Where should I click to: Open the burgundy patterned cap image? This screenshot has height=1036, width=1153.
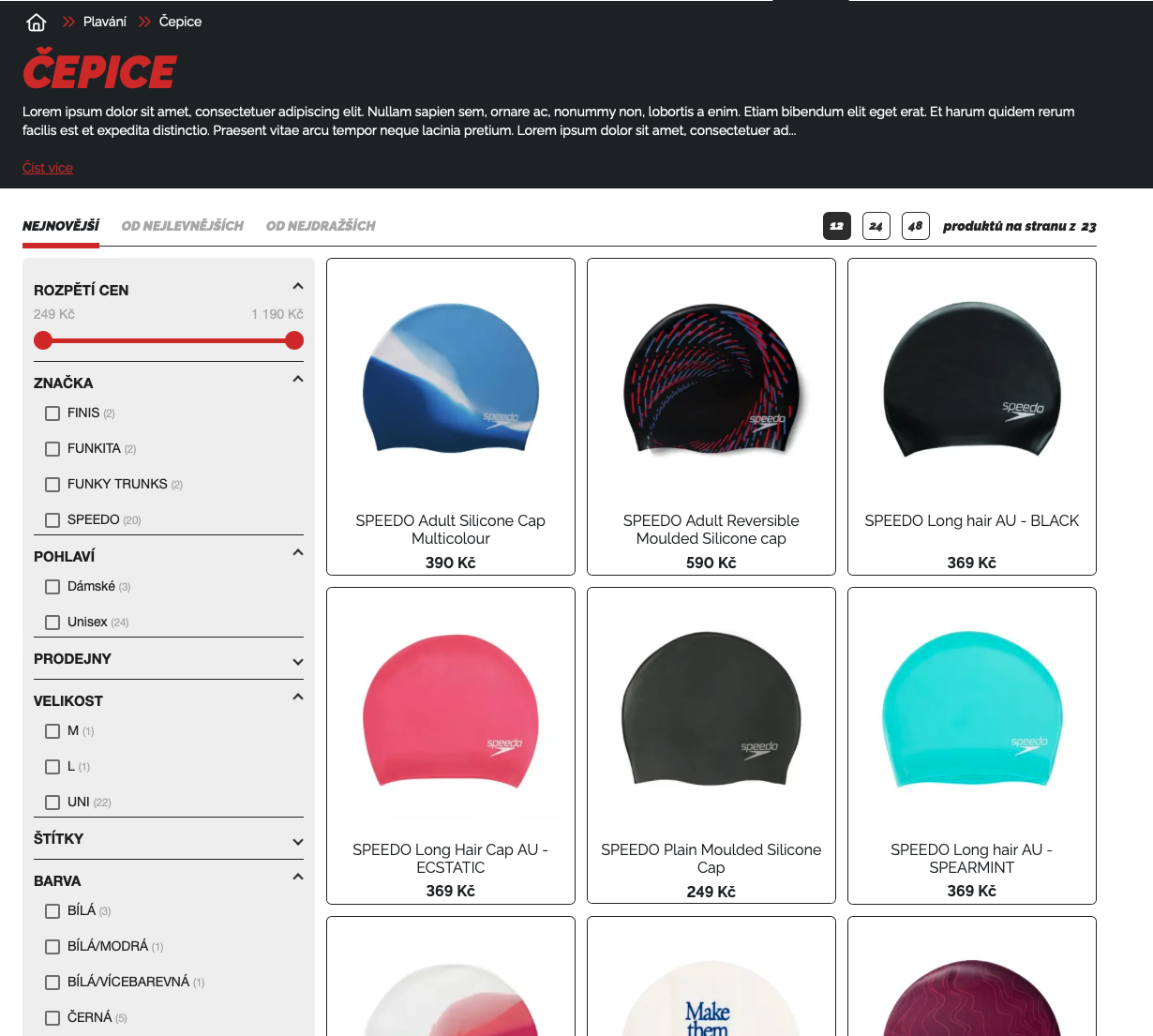click(972, 999)
